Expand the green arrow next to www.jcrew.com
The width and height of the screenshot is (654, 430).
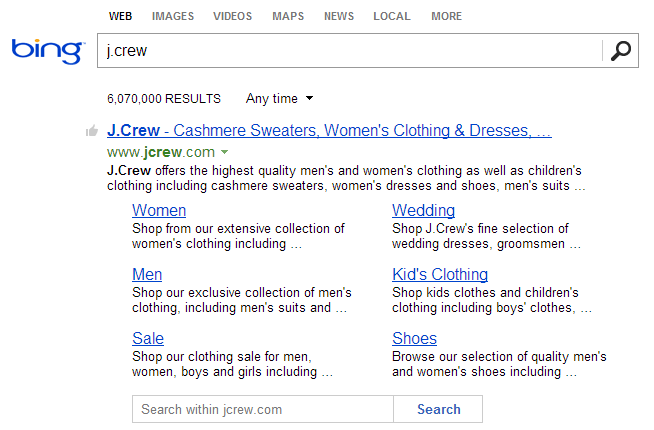pos(224,152)
